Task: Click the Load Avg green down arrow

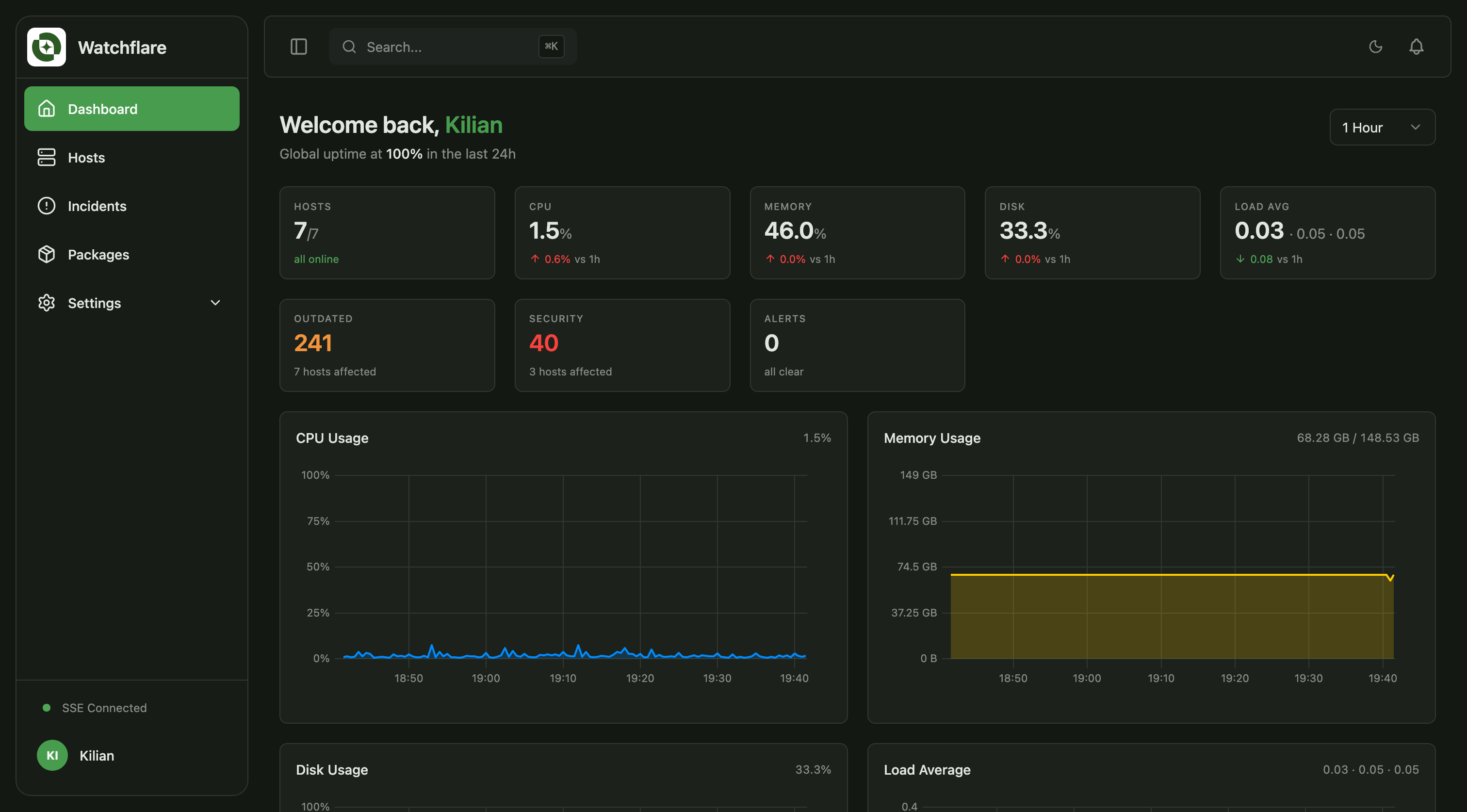Action: click(1240, 259)
